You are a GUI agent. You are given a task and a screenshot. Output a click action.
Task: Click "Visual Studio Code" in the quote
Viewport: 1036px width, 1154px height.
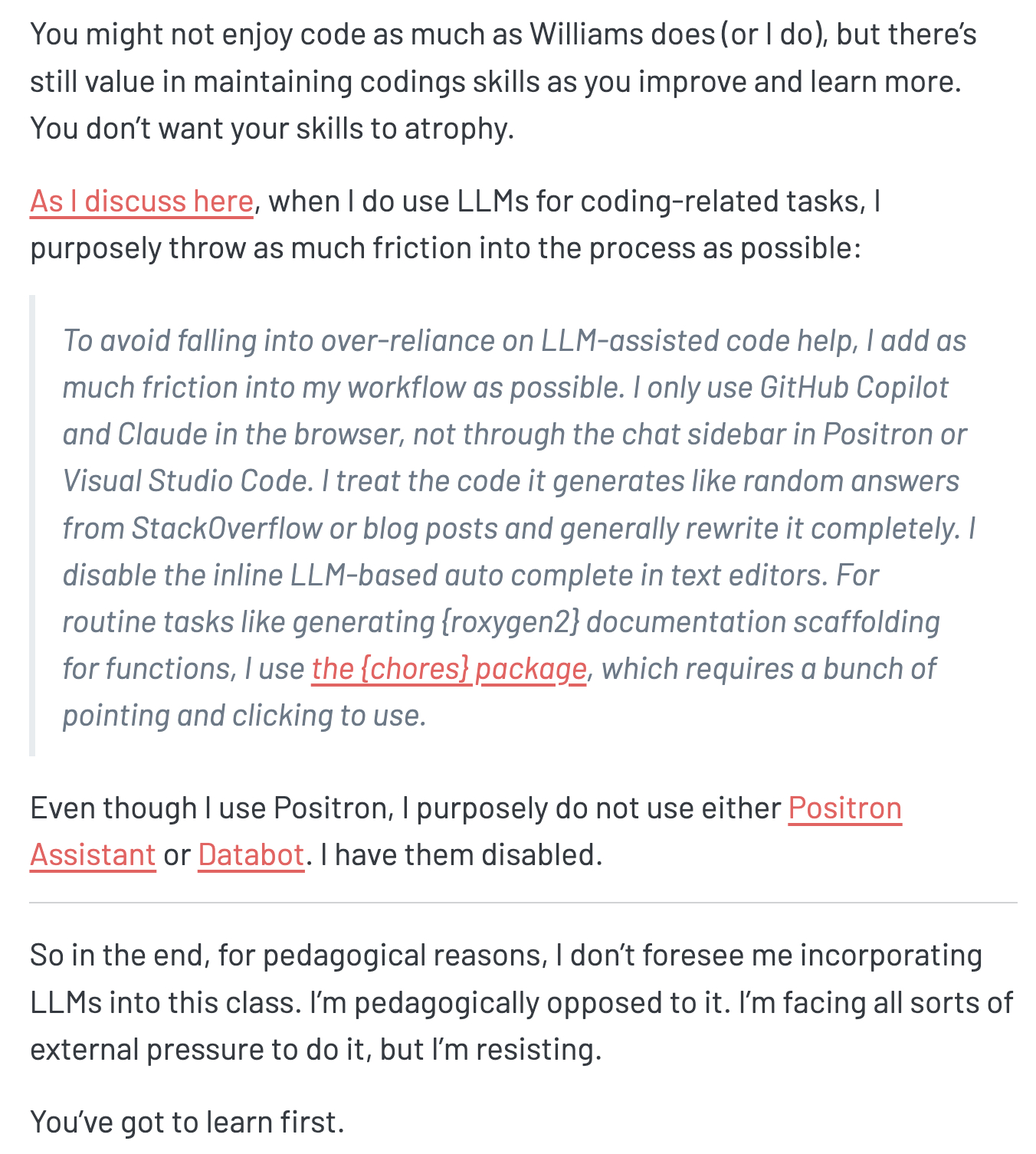coord(187,481)
